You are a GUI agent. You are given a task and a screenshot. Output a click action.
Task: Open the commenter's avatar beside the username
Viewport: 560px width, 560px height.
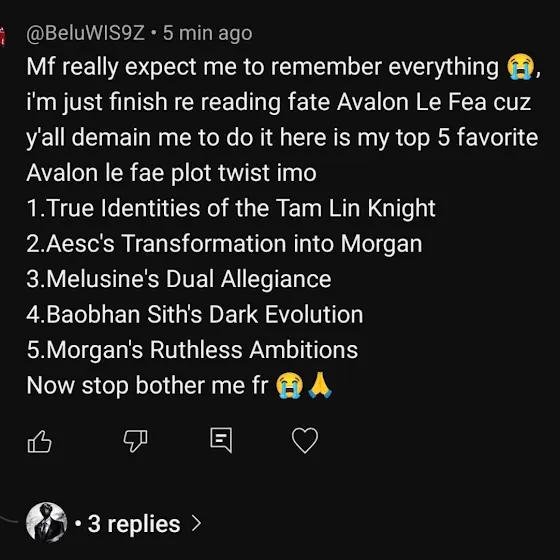click(3, 36)
